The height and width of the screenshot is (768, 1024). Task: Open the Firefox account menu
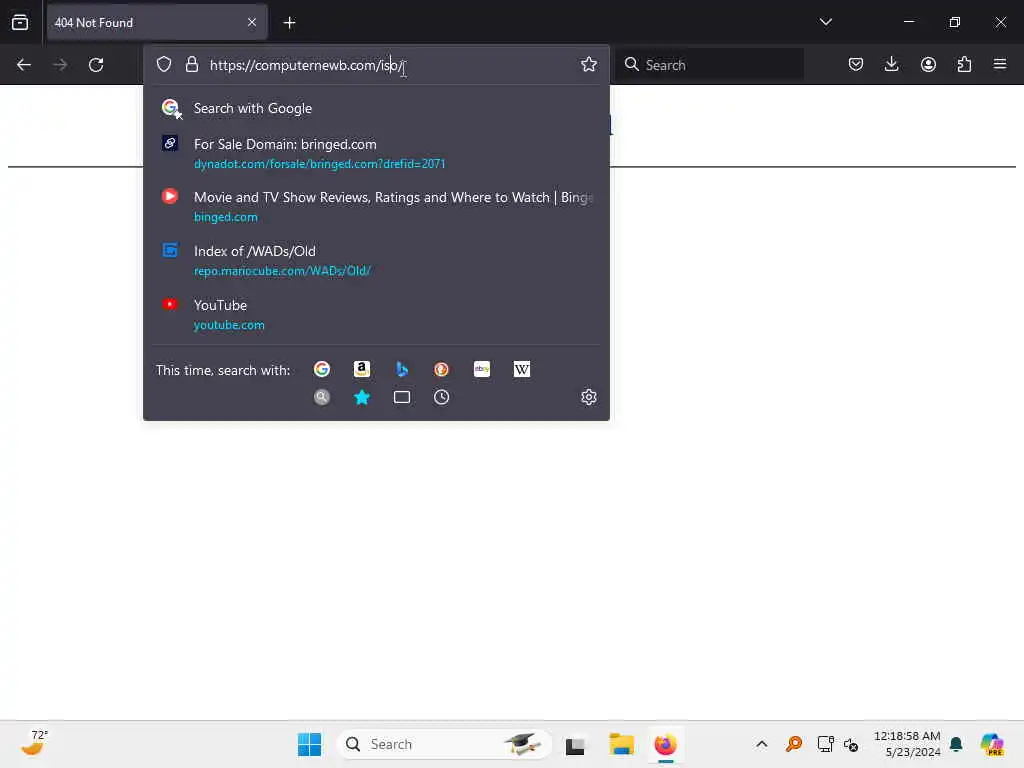(928, 64)
